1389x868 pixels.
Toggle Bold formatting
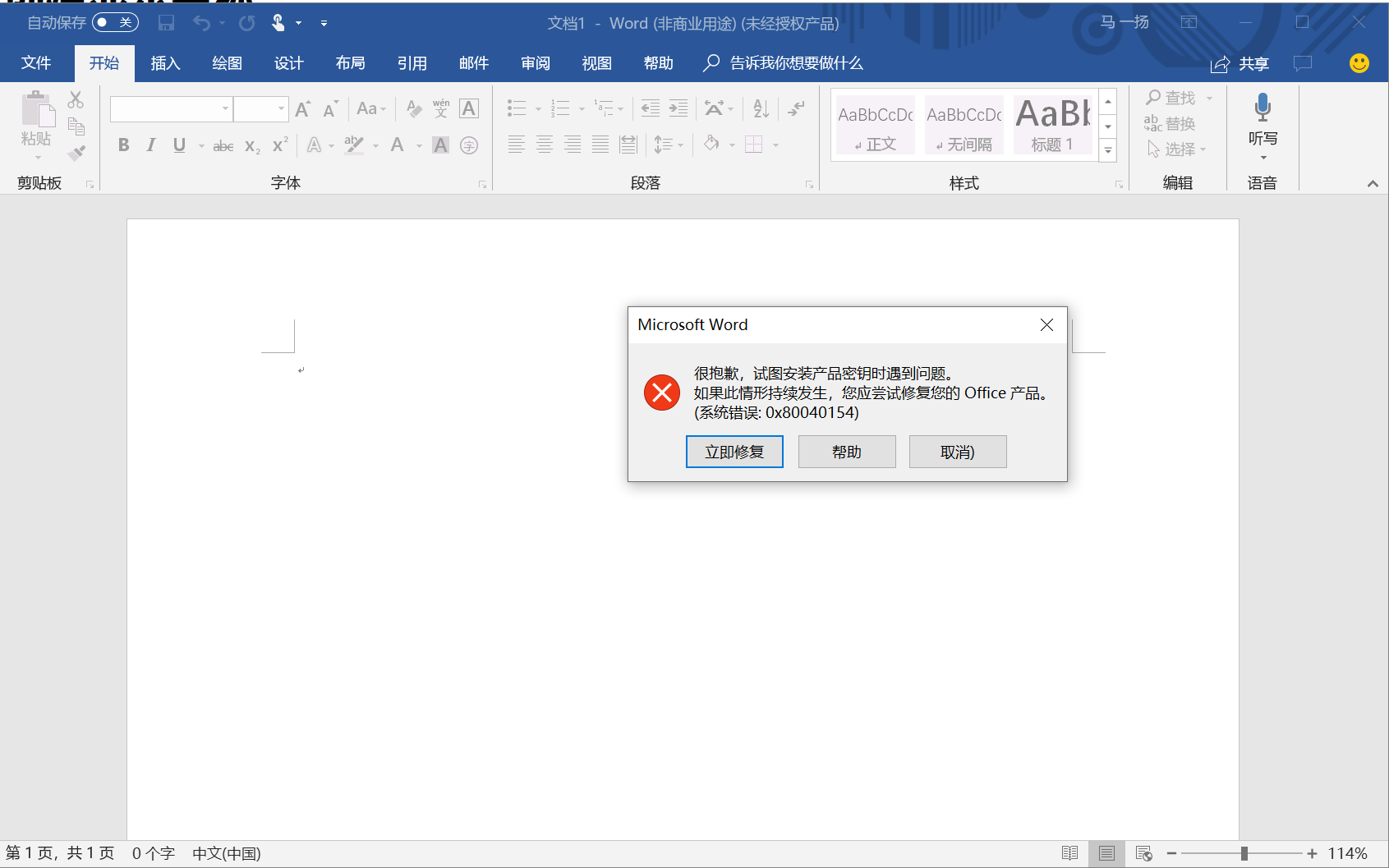point(124,145)
